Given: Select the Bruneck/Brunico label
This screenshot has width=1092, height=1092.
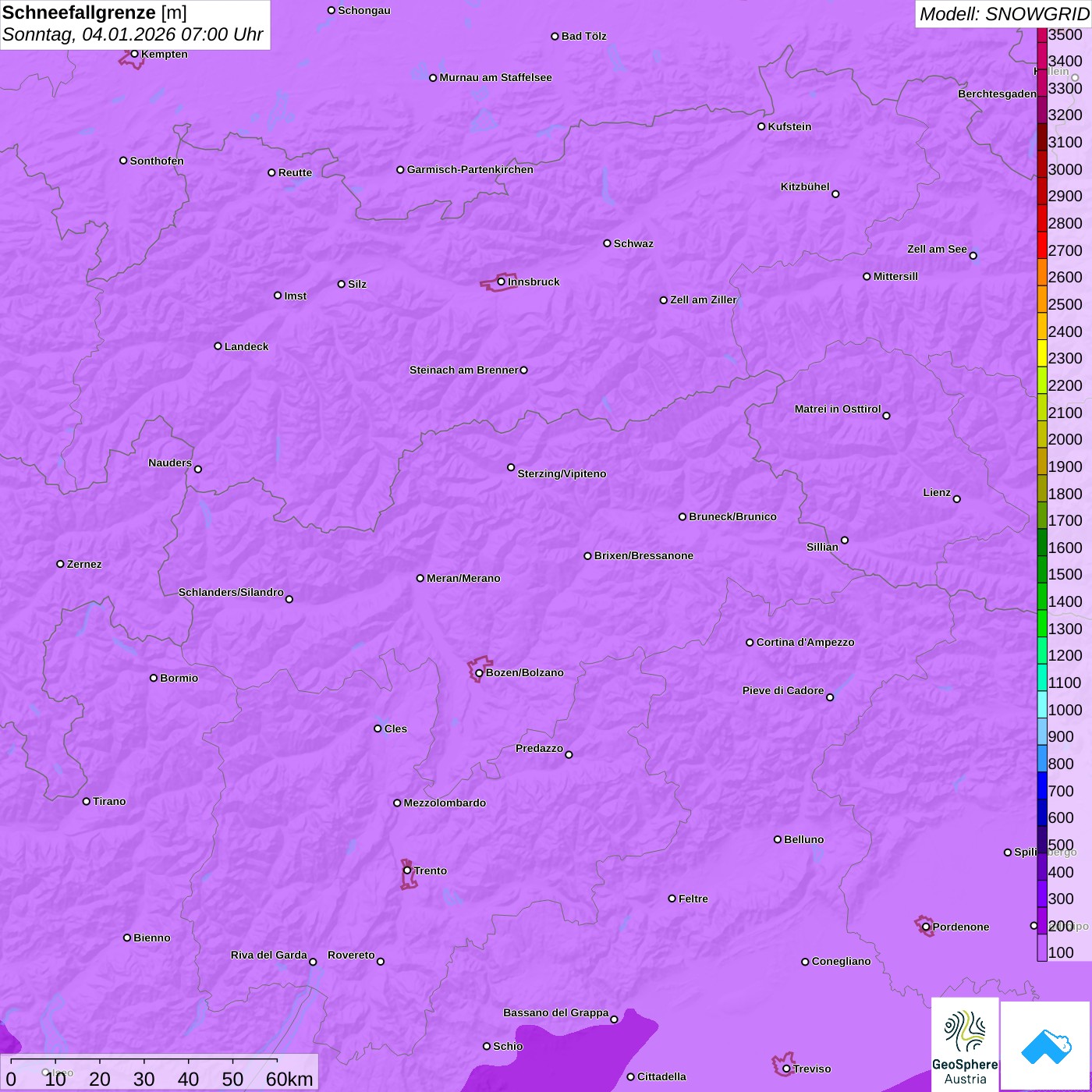Looking at the screenshot, I should pos(733,516).
